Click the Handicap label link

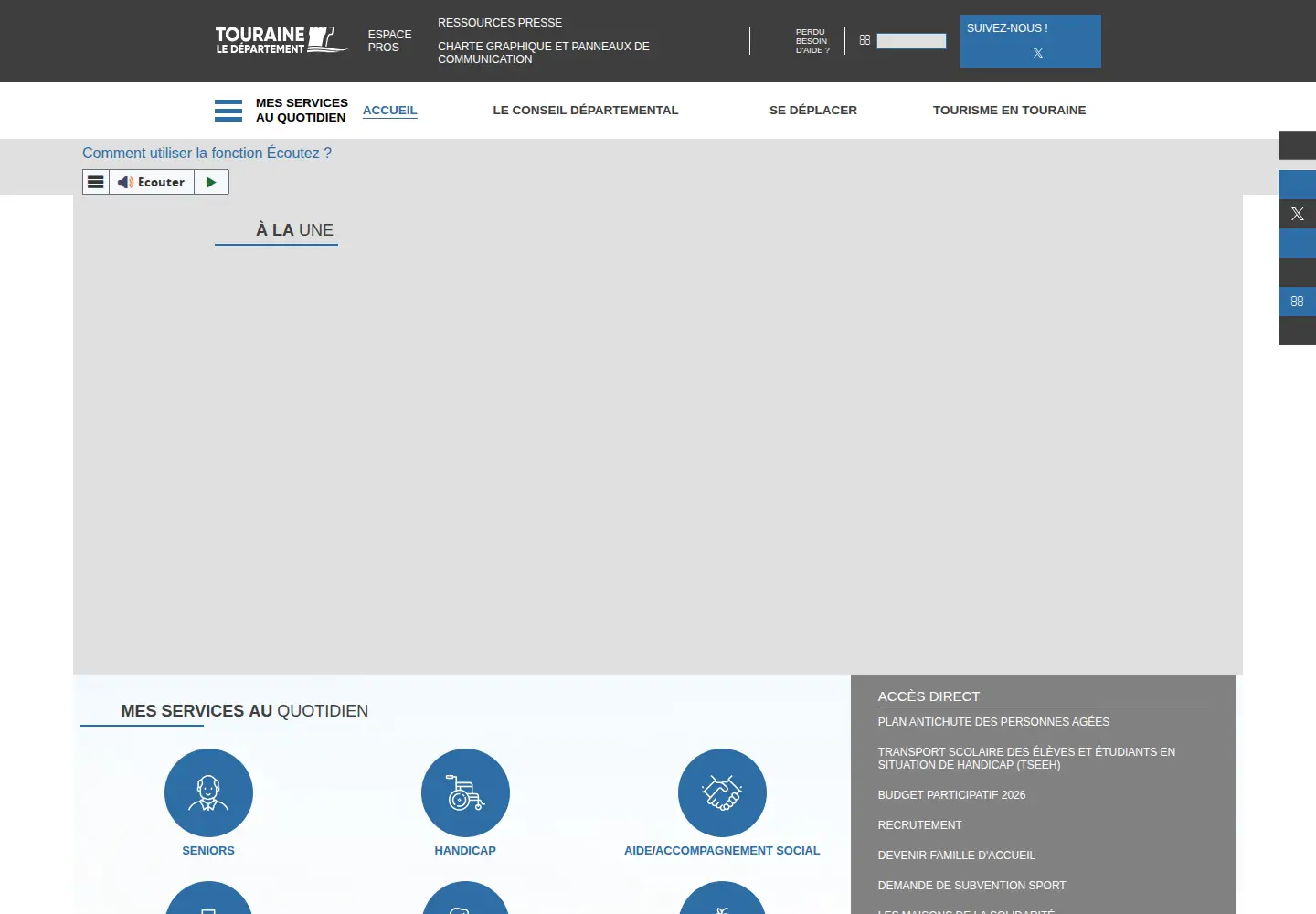(465, 851)
